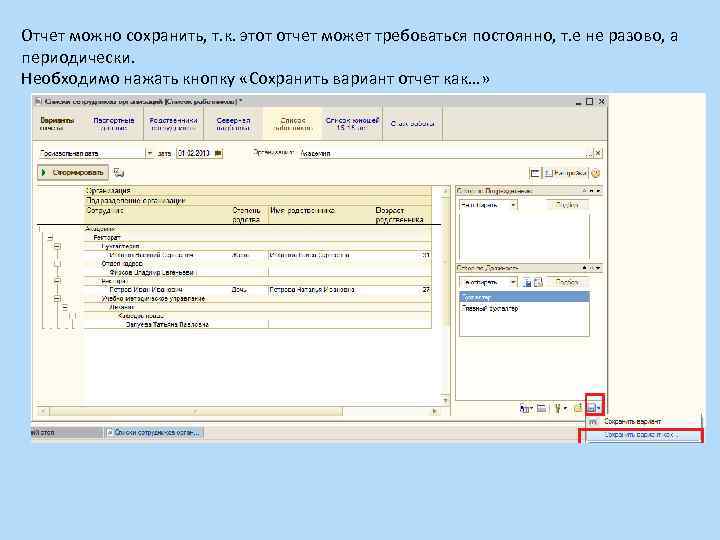Choose the Сохранить вариант как... menu item

point(643,434)
